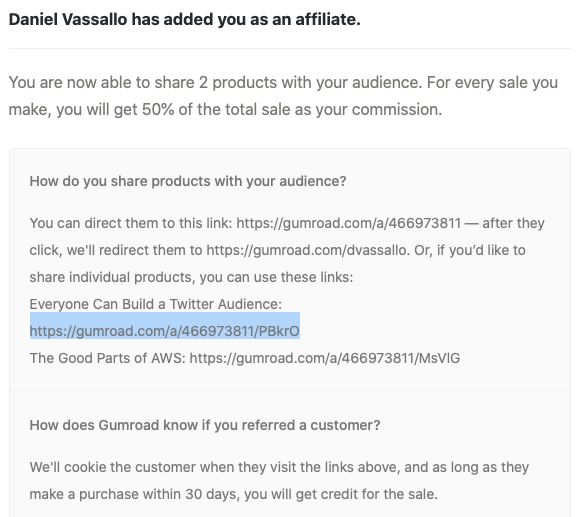Click the '50%' commission figure
The height and width of the screenshot is (517, 585).
click(158, 110)
